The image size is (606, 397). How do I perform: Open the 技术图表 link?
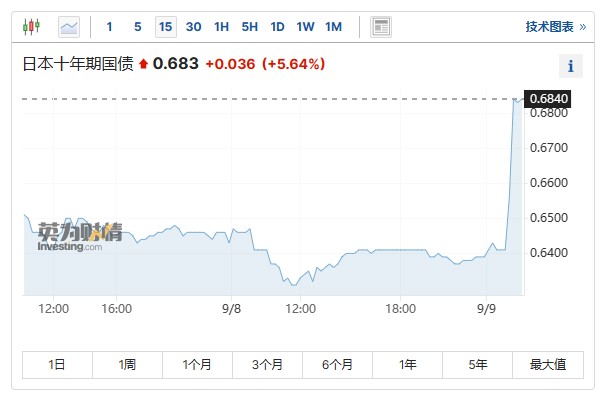click(x=555, y=27)
